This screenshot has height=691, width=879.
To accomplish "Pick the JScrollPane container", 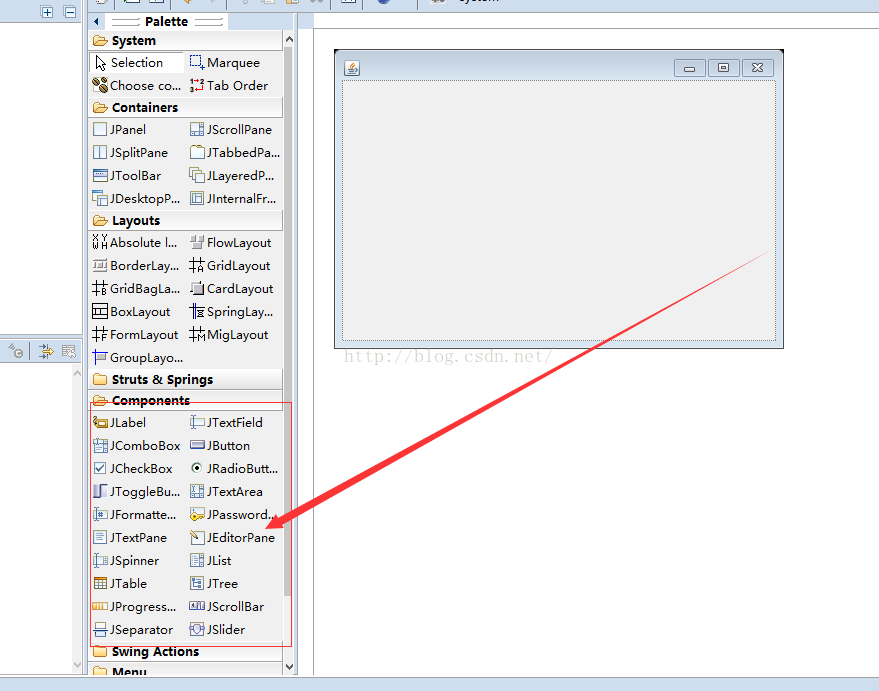I will pyautogui.click(x=231, y=129).
